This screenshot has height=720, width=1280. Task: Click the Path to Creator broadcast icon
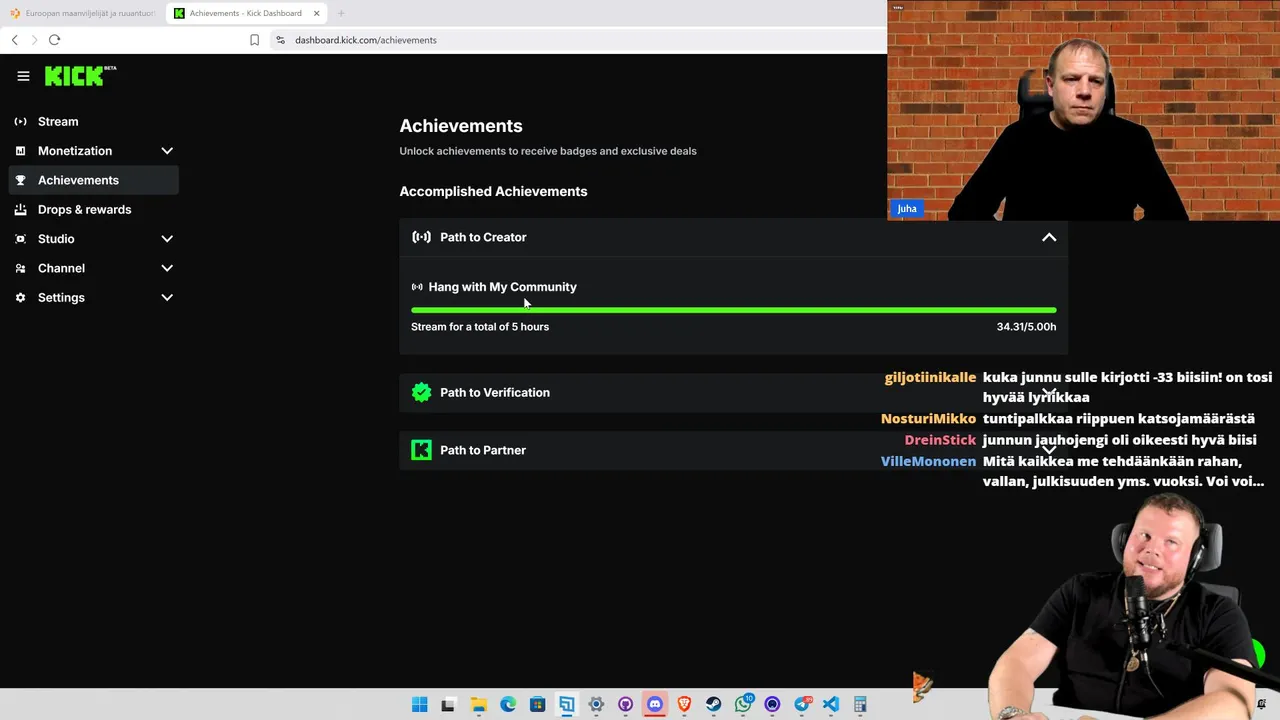point(421,237)
